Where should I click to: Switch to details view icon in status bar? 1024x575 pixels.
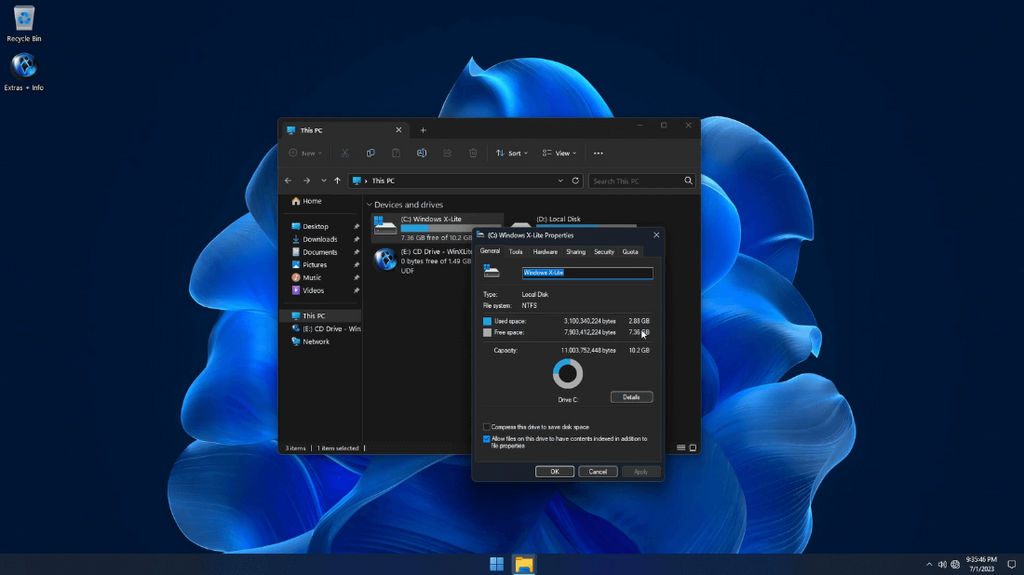[x=681, y=448]
